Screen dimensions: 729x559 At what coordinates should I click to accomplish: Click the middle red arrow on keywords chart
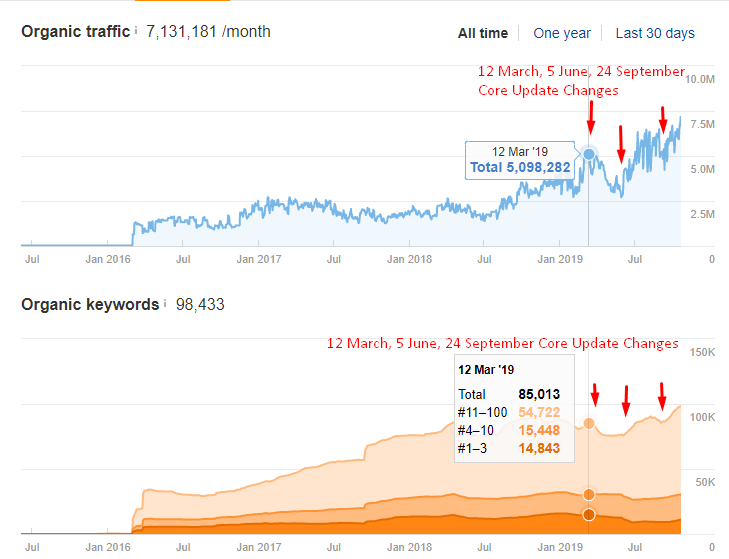tap(626, 401)
